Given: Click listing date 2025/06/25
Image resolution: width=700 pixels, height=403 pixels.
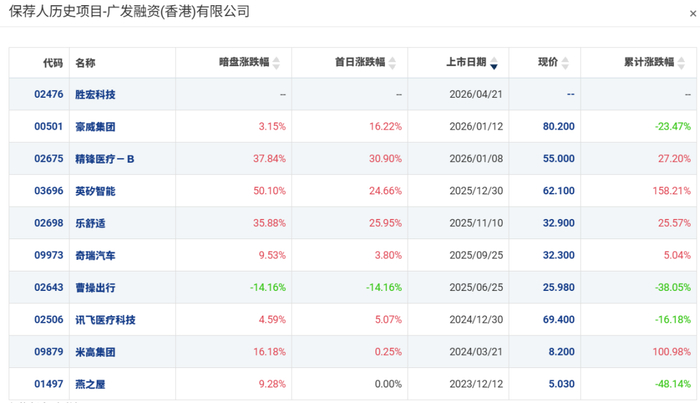Looking at the screenshot, I should [476, 287].
